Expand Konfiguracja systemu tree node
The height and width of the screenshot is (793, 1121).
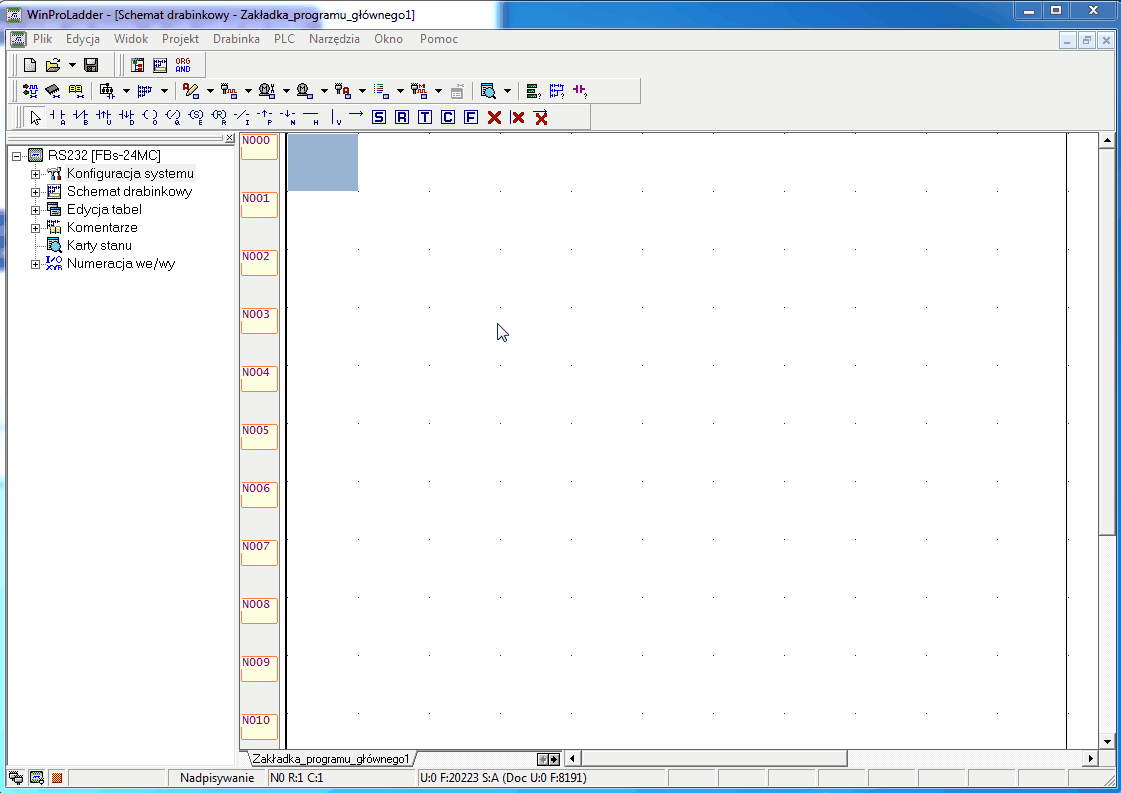pyautogui.click(x=35, y=174)
